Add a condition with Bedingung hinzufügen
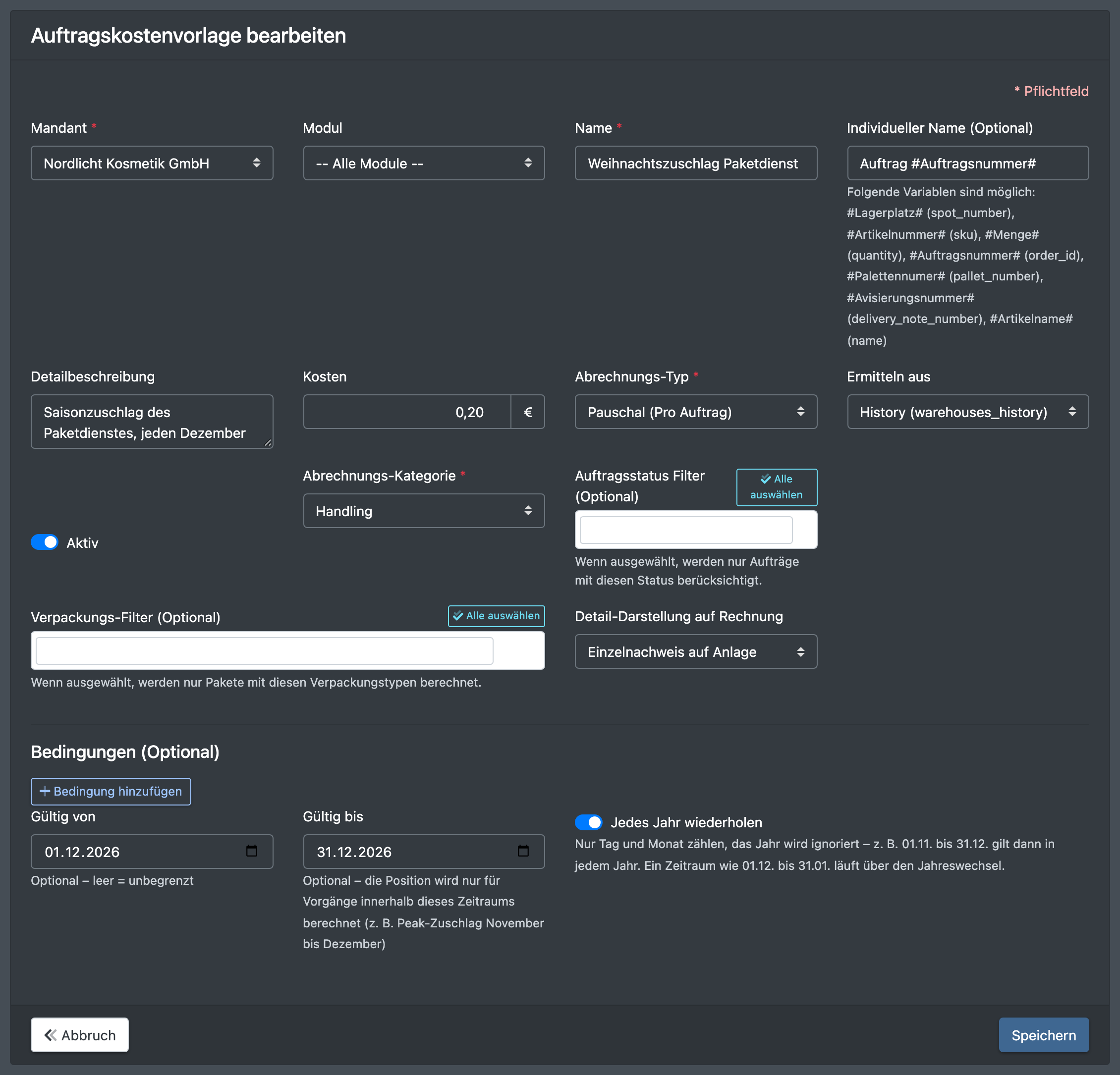 [111, 791]
